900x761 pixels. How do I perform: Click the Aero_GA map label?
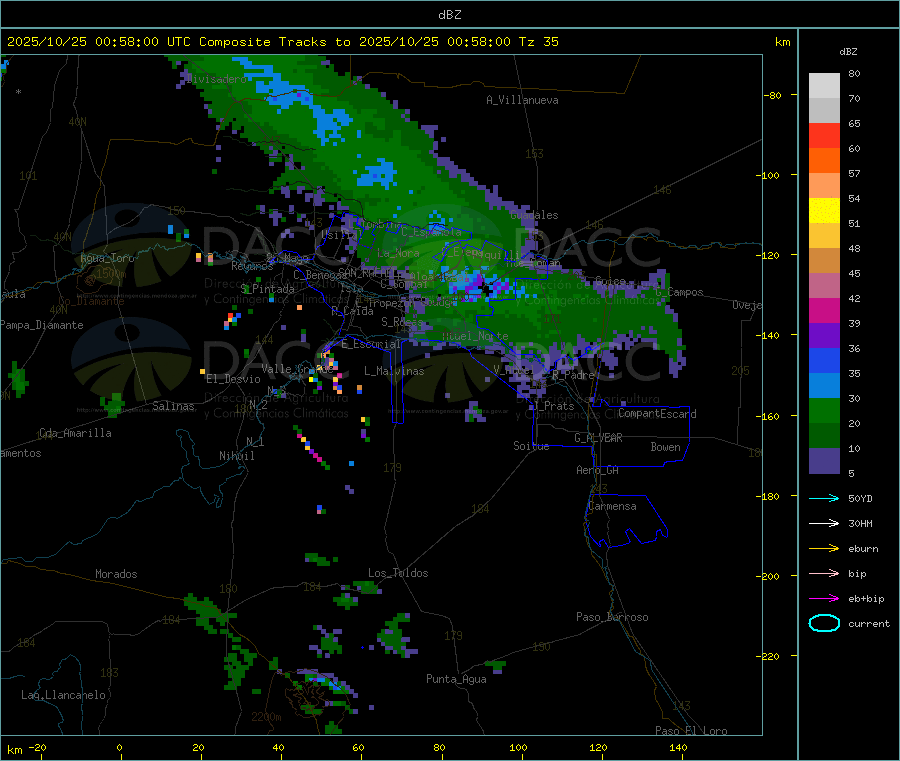(x=597, y=470)
